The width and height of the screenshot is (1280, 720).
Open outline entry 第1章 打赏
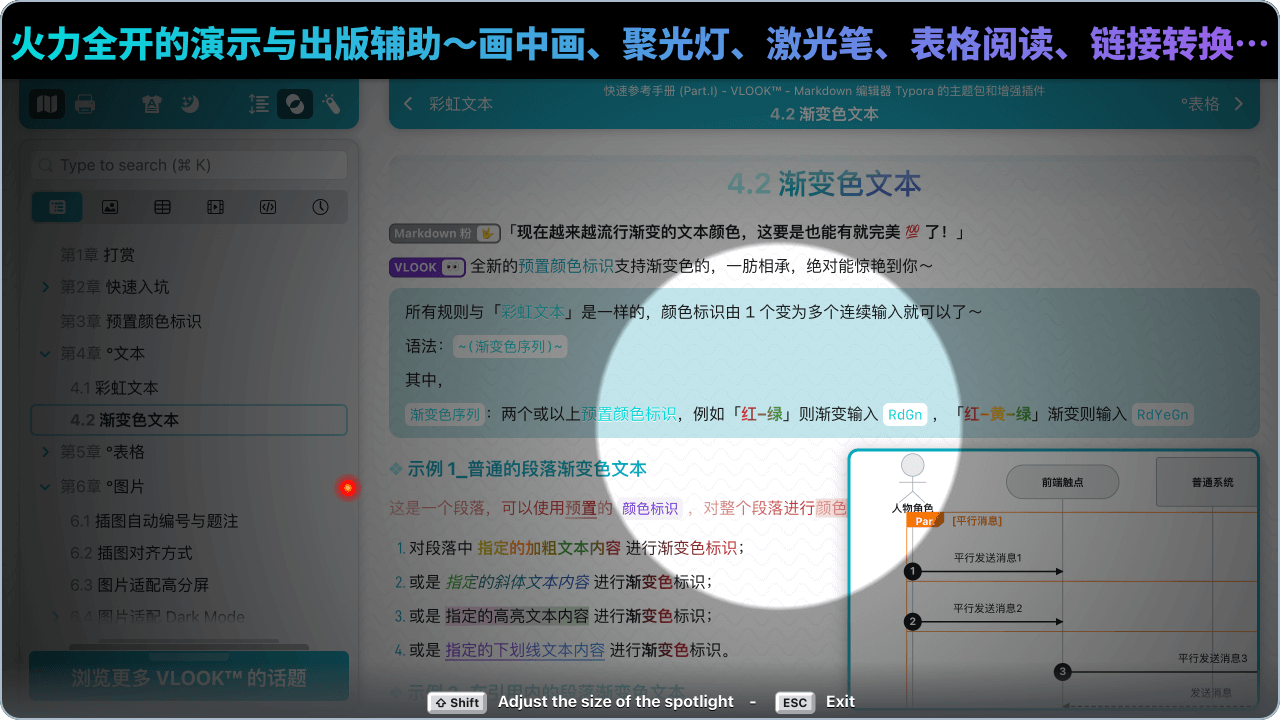pos(97,255)
